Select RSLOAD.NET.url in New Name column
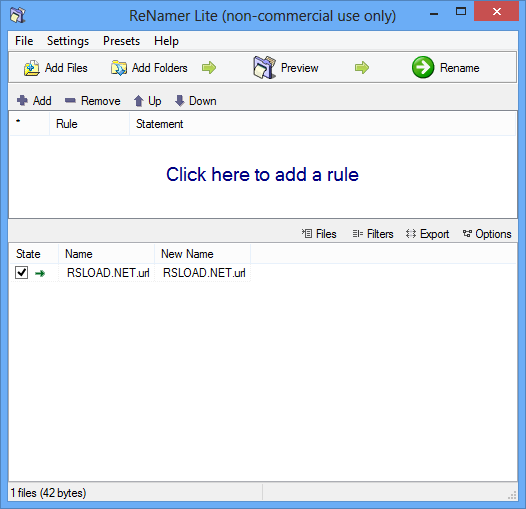Viewport: 526px width, 509px height. 204,273
